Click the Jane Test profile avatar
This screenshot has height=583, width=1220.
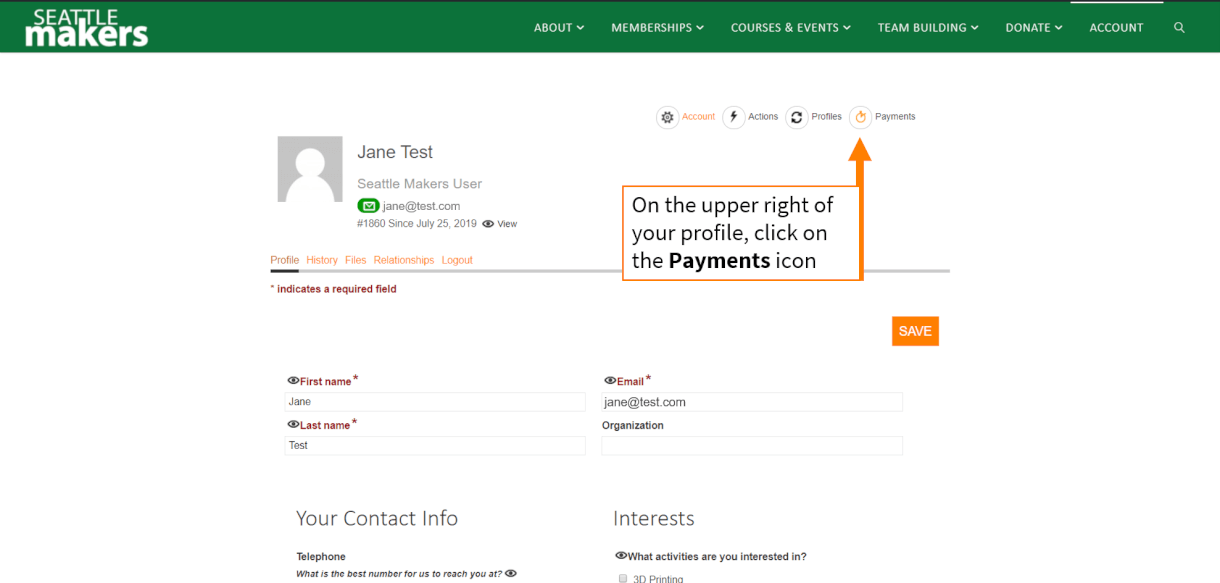[311, 170]
